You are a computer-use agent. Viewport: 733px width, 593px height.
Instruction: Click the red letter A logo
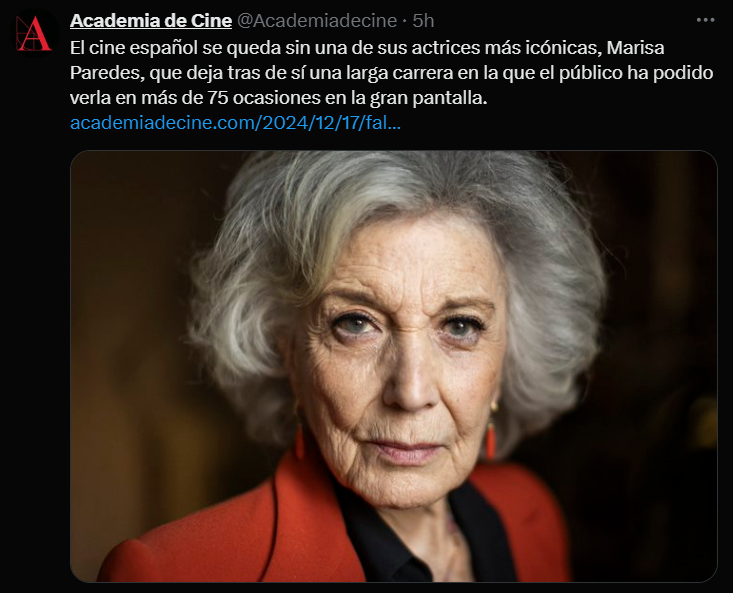pyautogui.click(x=33, y=33)
